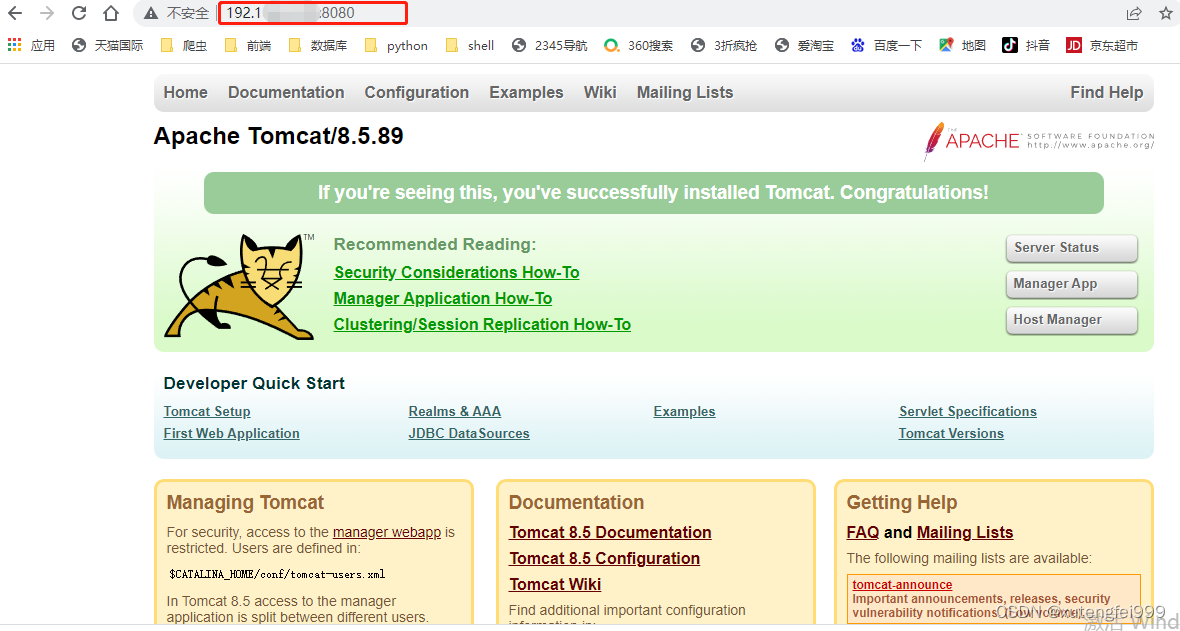
Task: Open 3折疯抢 bookmark
Action: coord(724,45)
